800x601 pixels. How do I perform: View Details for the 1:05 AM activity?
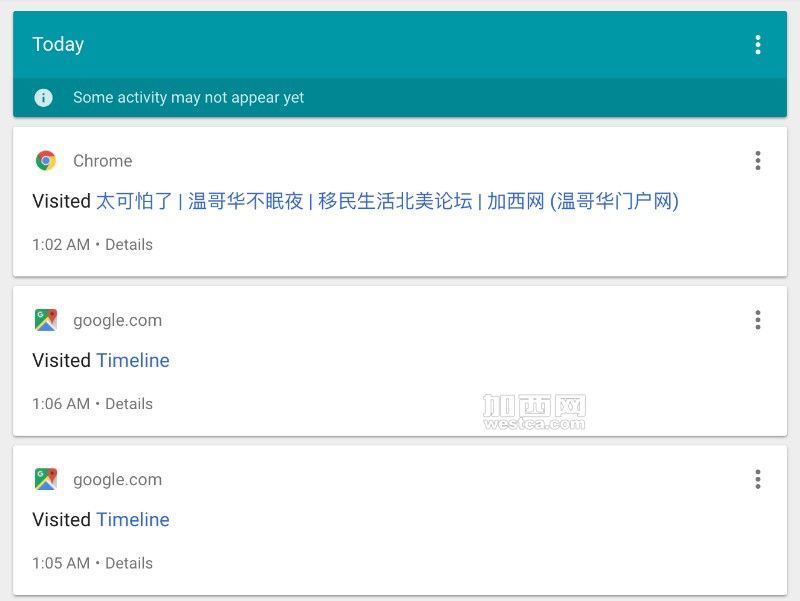[129, 563]
